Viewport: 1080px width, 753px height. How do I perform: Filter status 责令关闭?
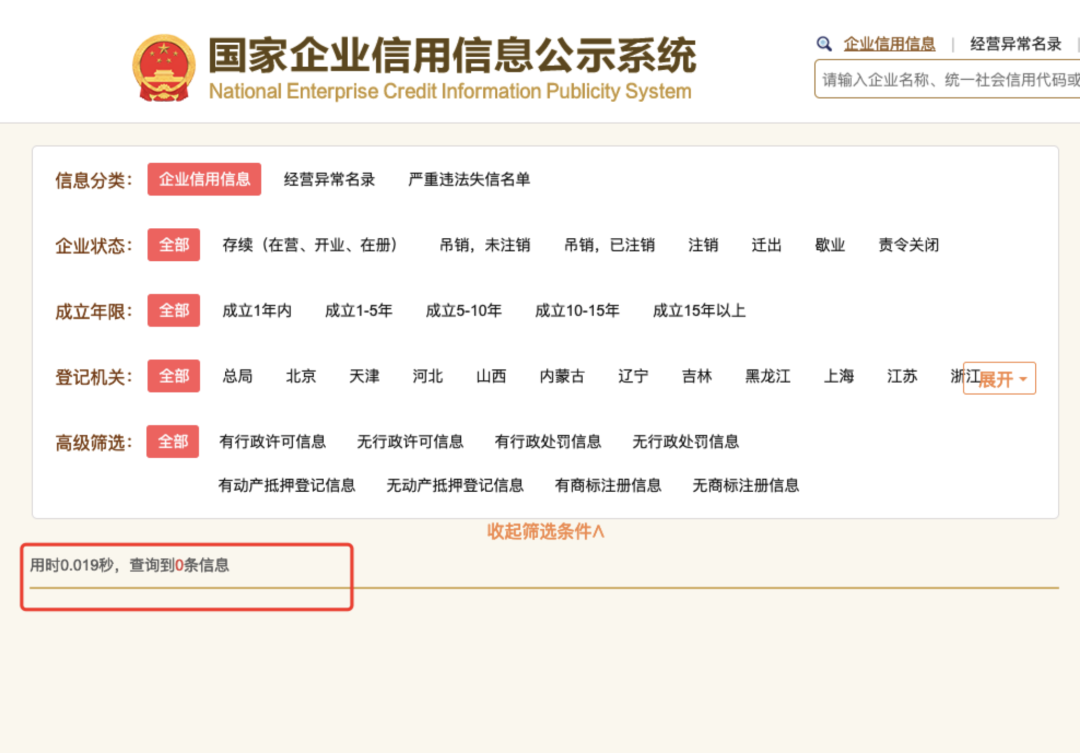908,245
